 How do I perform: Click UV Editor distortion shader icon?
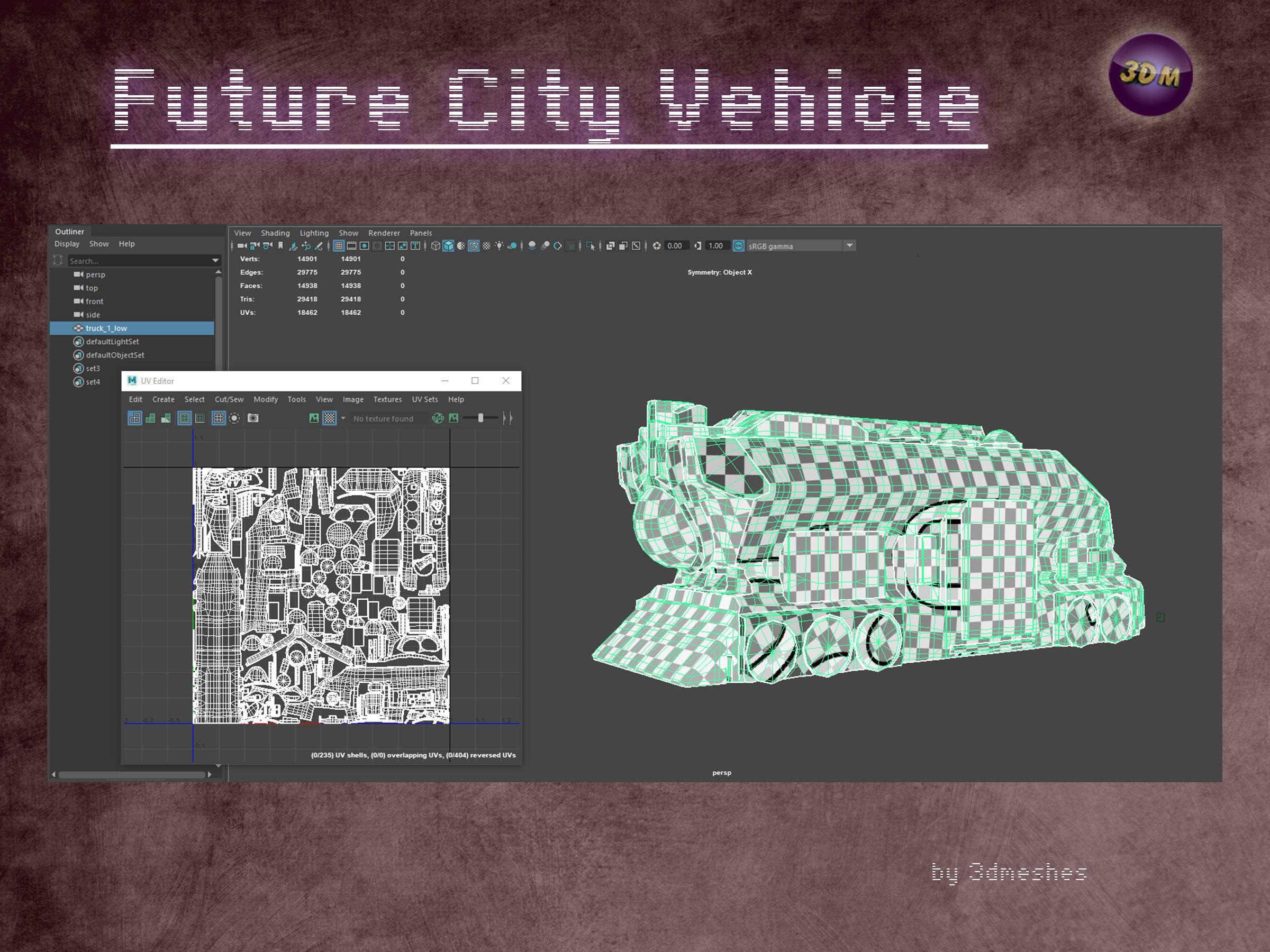tap(165, 418)
